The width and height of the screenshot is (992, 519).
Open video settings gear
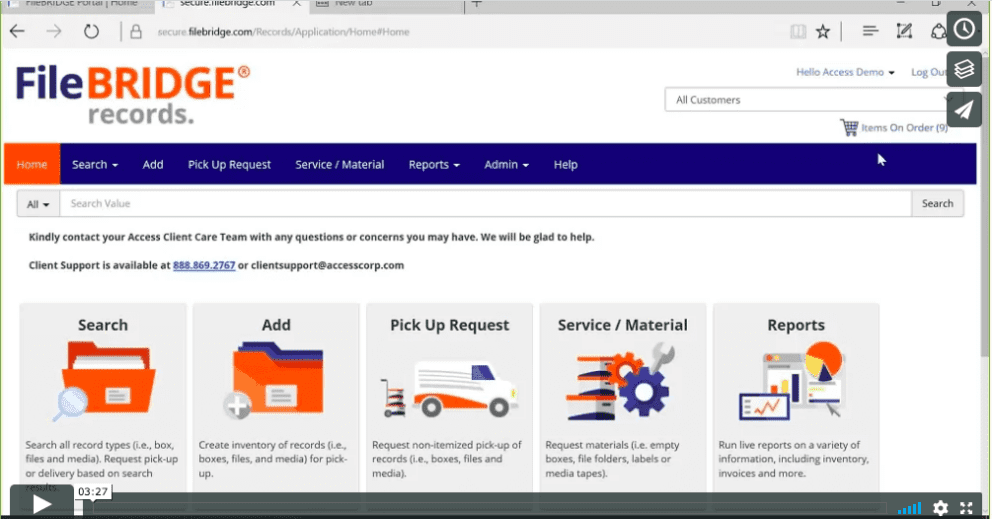[x=940, y=508]
